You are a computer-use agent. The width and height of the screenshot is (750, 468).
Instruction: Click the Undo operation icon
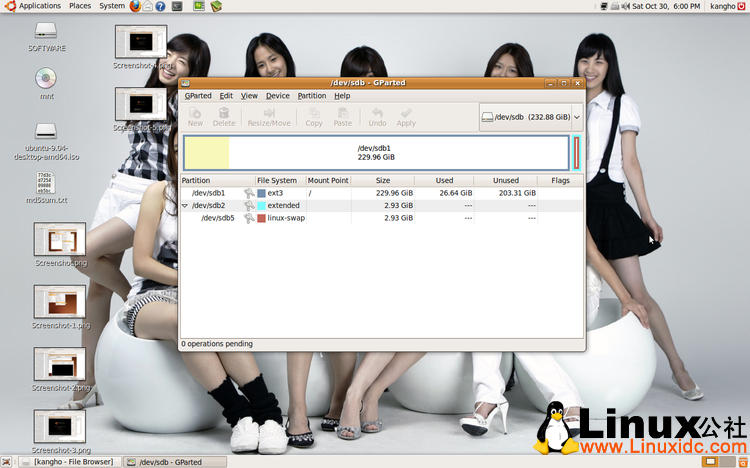point(377,116)
